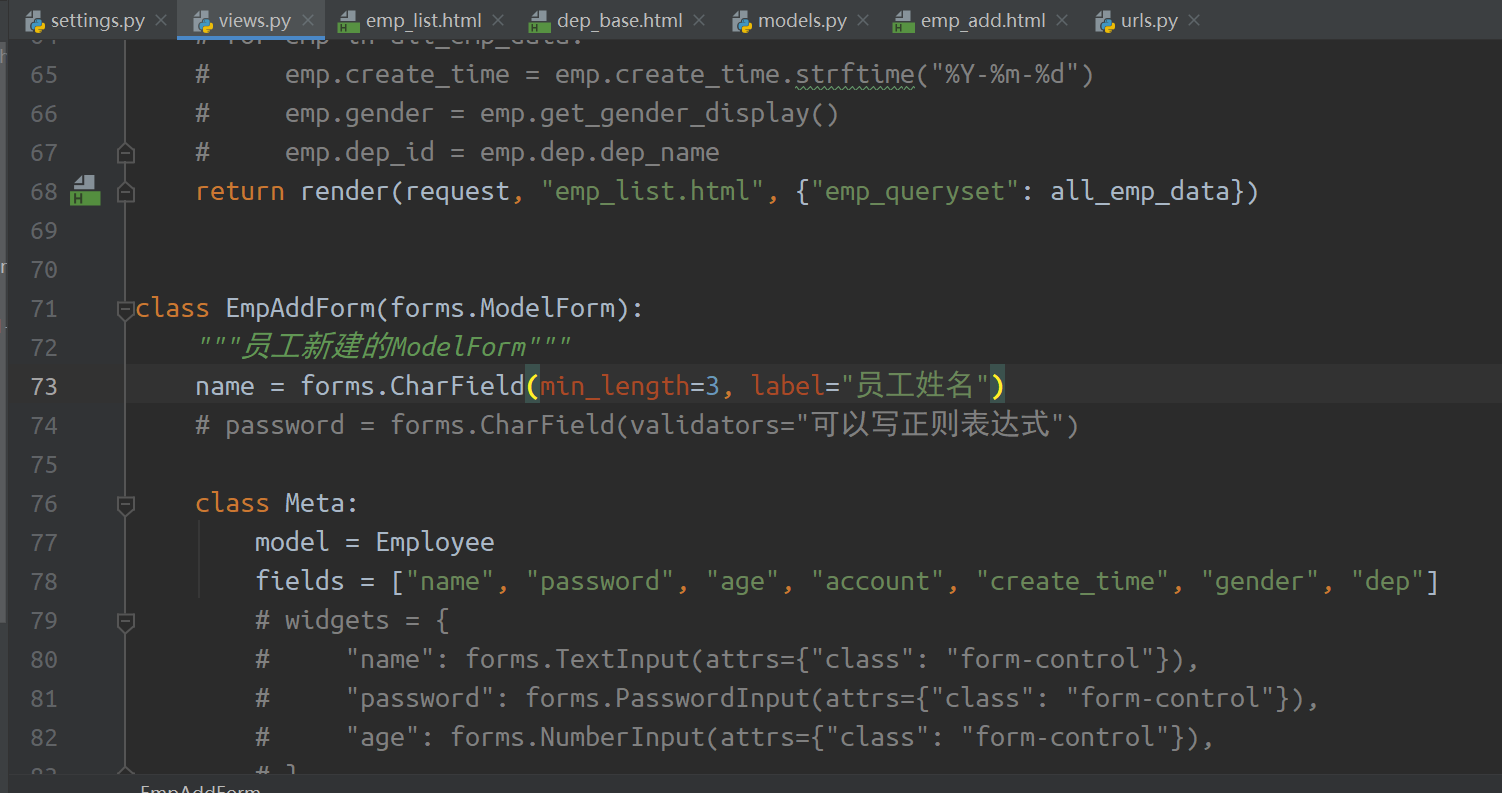The width and height of the screenshot is (1502, 793).
Task: Click the EmpAddForm class name
Action: [300, 308]
